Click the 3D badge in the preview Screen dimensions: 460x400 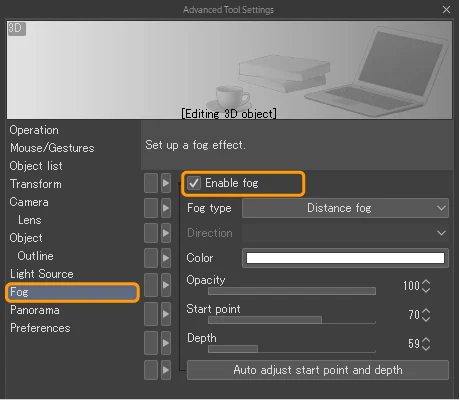16,28
